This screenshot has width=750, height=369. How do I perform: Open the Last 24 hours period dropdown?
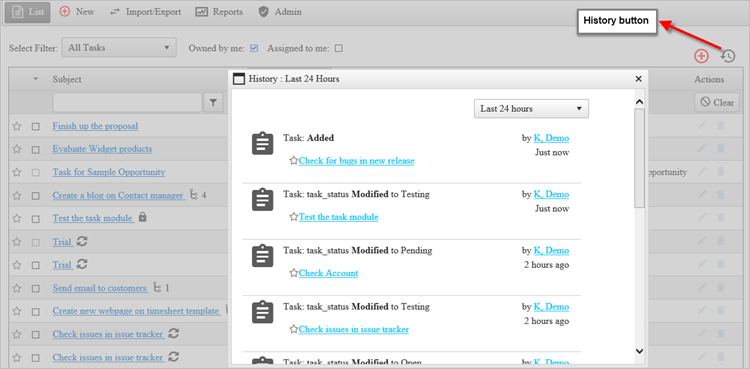coord(531,109)
